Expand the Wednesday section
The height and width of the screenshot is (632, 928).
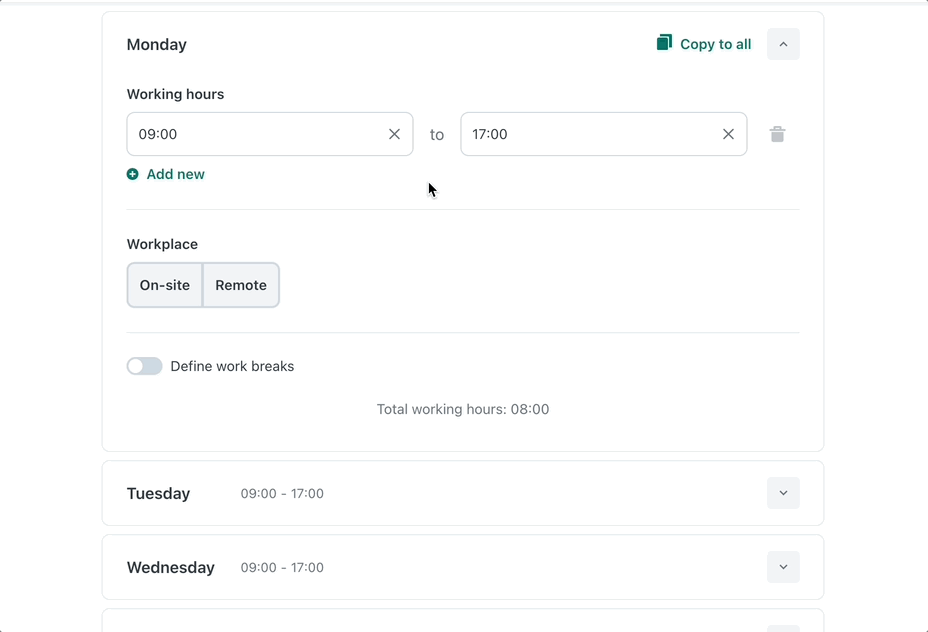783,567
